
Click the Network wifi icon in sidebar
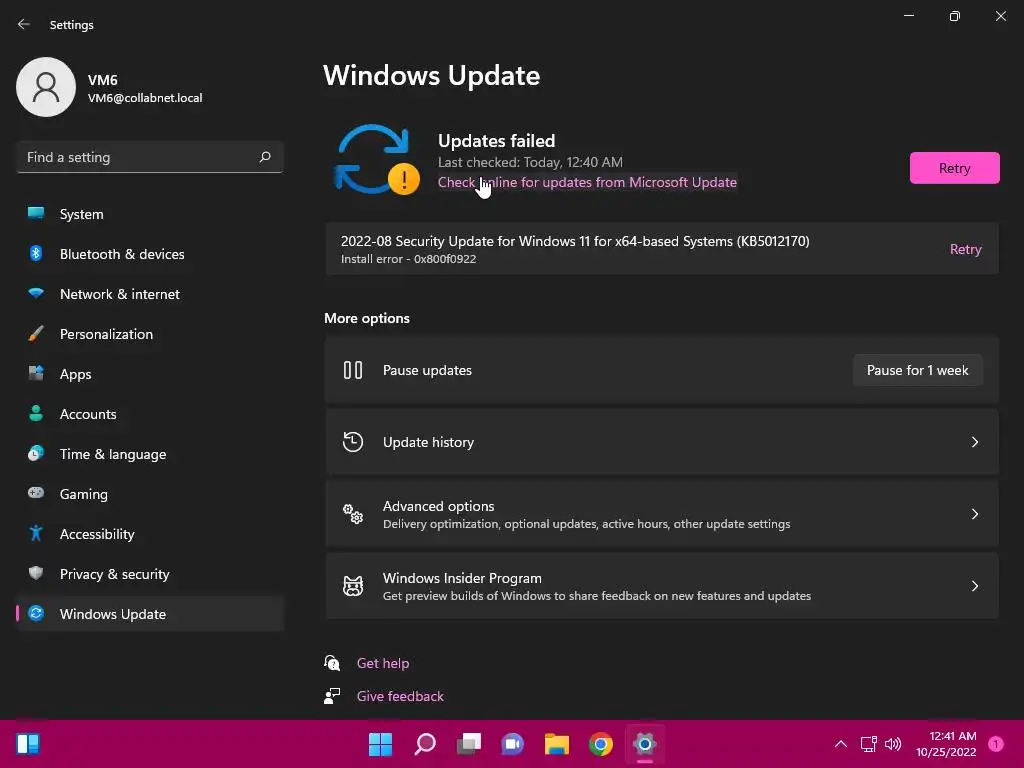tap(36, 293)
